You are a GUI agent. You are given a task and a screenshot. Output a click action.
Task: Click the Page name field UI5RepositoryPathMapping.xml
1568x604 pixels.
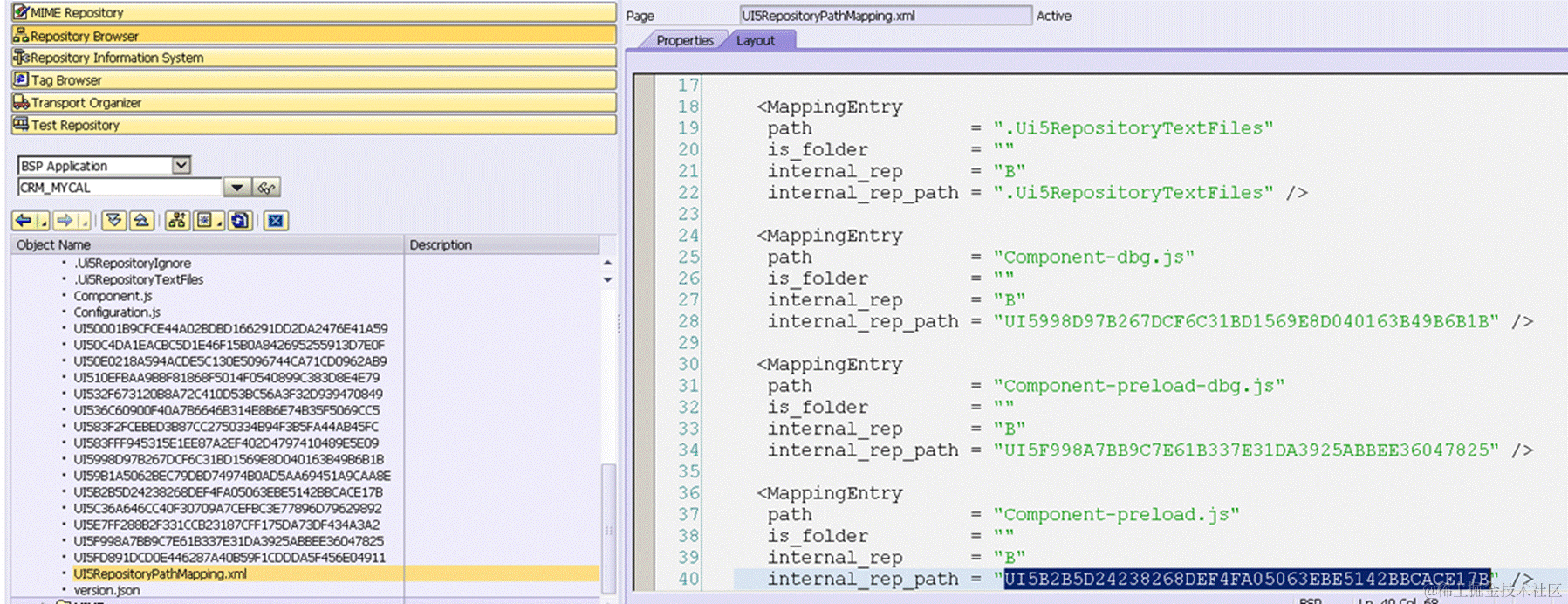pos(885,16)
